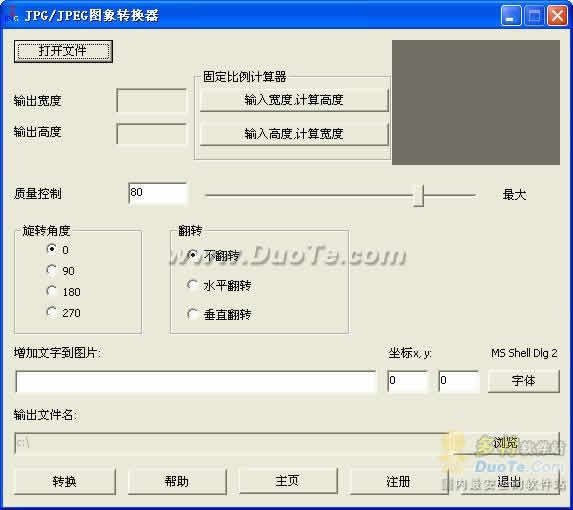
Task: Click the 输出宽度 output width field
Action: click(x=151, y=100)
